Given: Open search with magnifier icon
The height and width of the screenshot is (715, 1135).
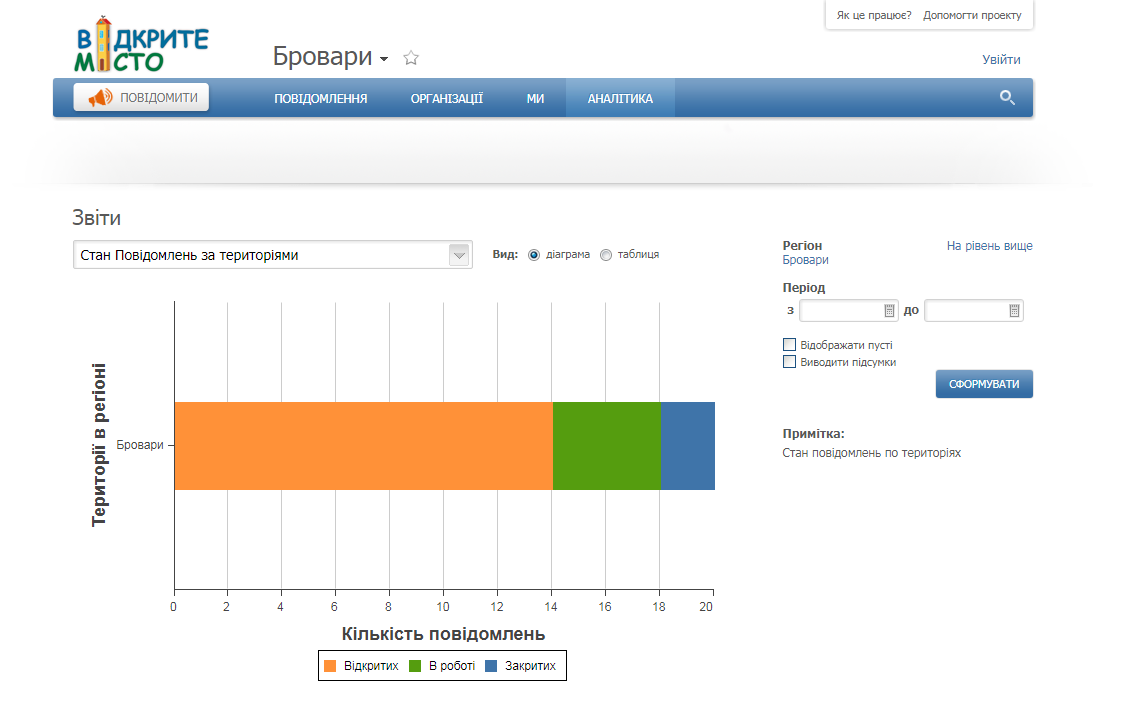Looking at the screenshot, I should [1006, 97].
